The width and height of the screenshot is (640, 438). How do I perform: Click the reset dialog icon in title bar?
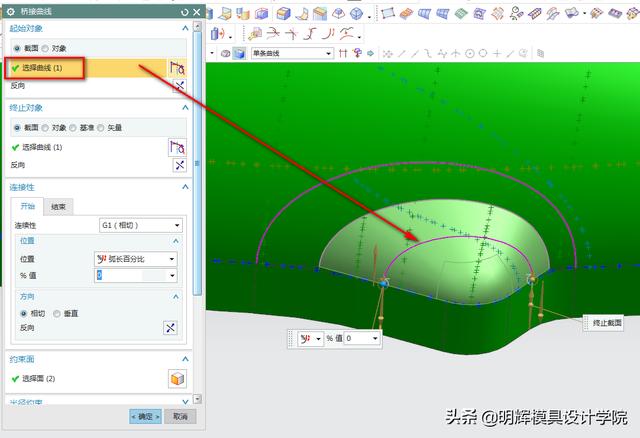185,12
